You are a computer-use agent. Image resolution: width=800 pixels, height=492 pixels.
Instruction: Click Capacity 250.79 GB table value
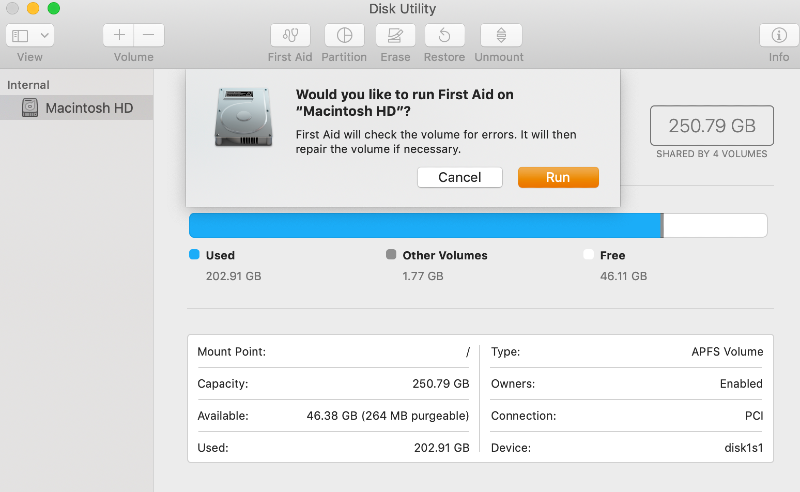click(x=441, y=384)
